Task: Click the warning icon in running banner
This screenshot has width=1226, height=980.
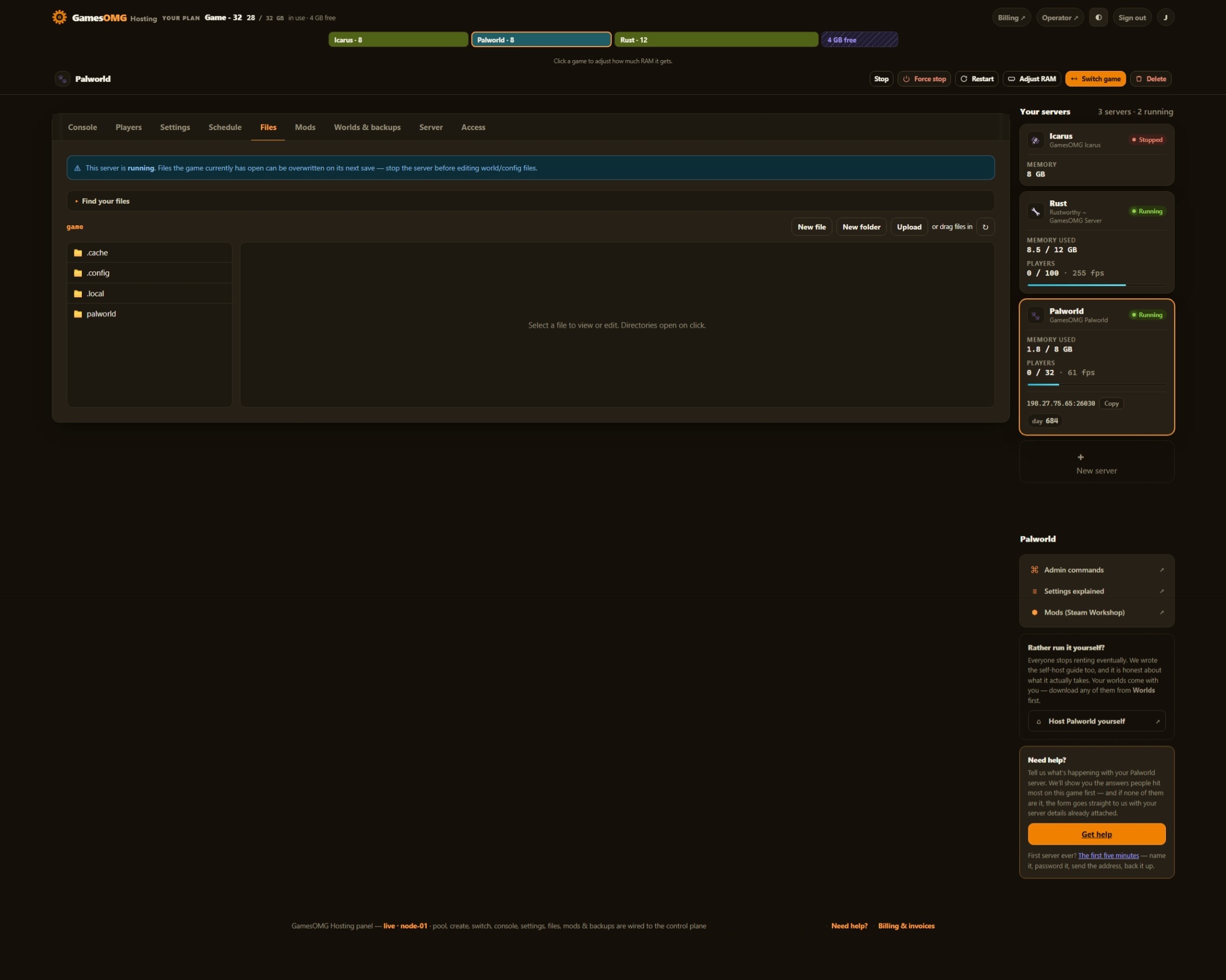Action: [77, 168]
